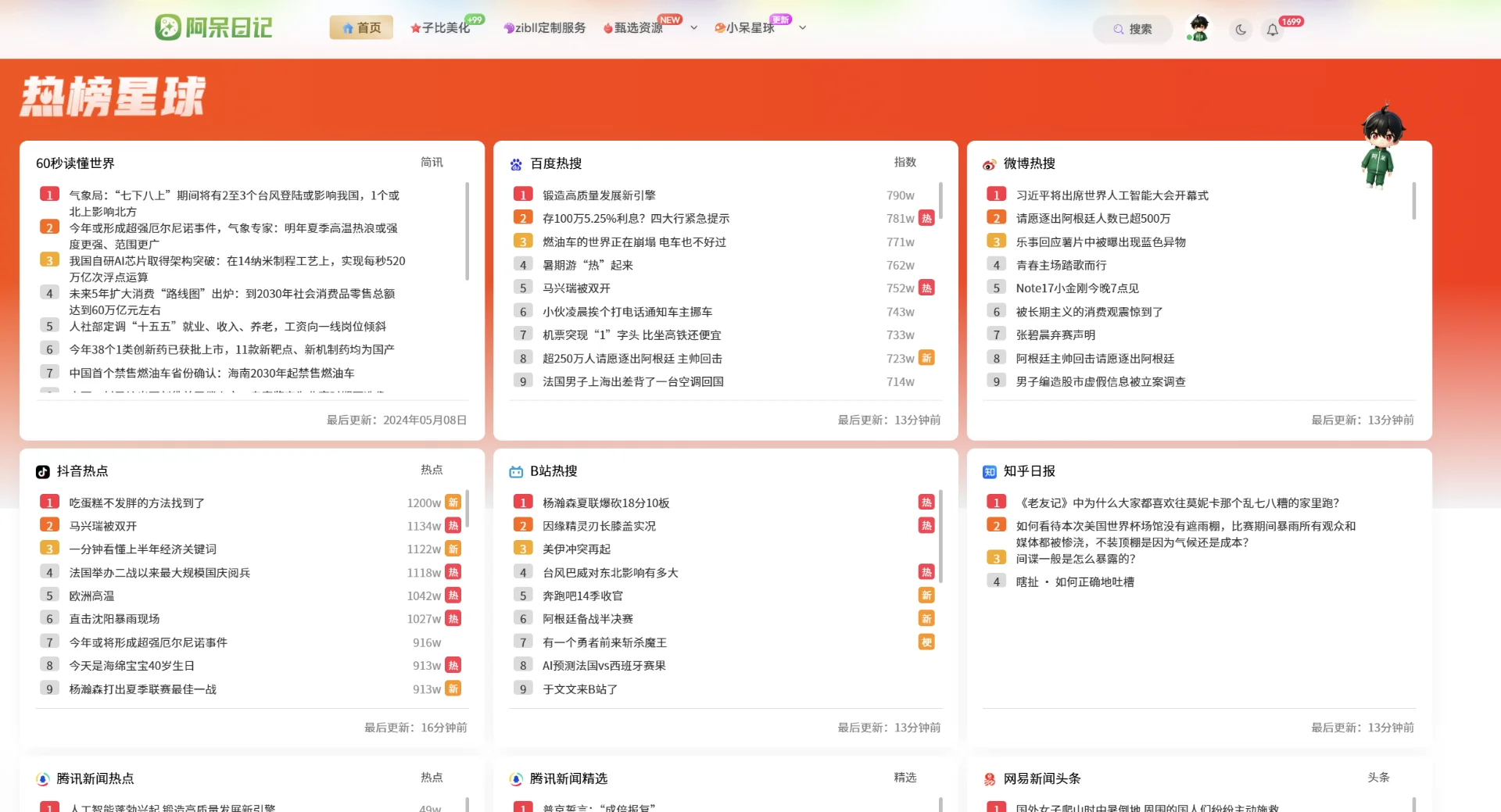
Task: Click the 梗 badge on 有一个勇者前来斩杀魔王
Action: pyautogui.click(x=926, y=642)
